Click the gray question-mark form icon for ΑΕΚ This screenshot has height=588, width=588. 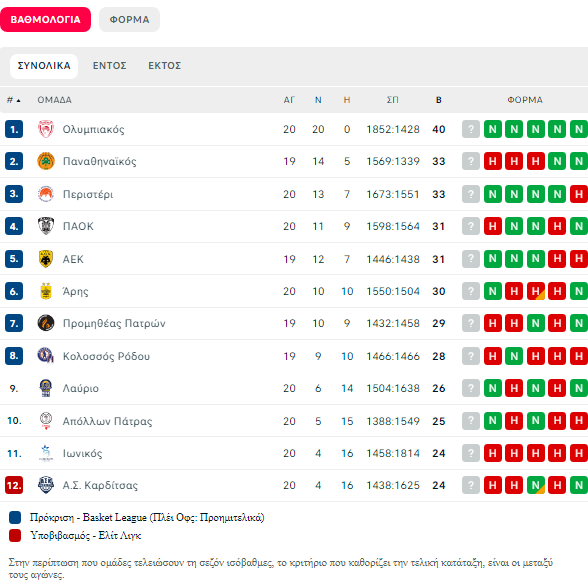click(471, 259)
